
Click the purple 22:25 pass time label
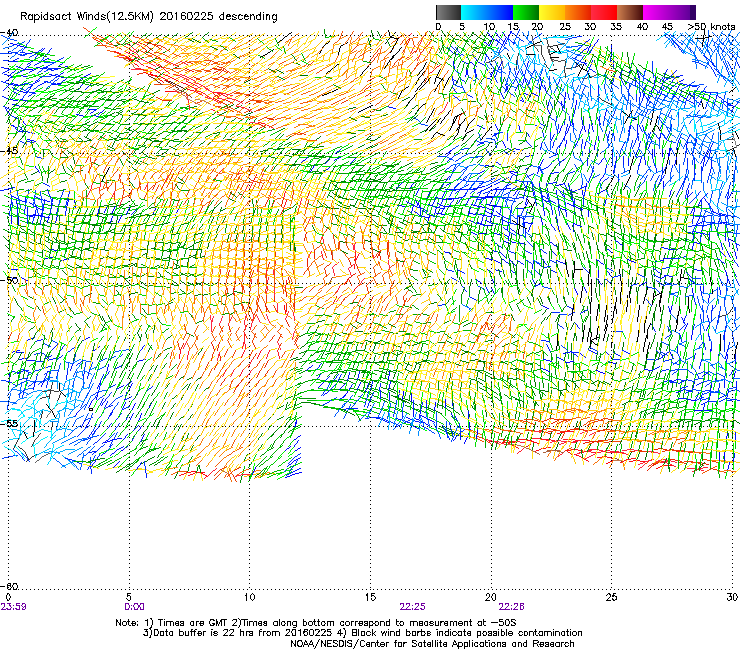click(412, 607)
